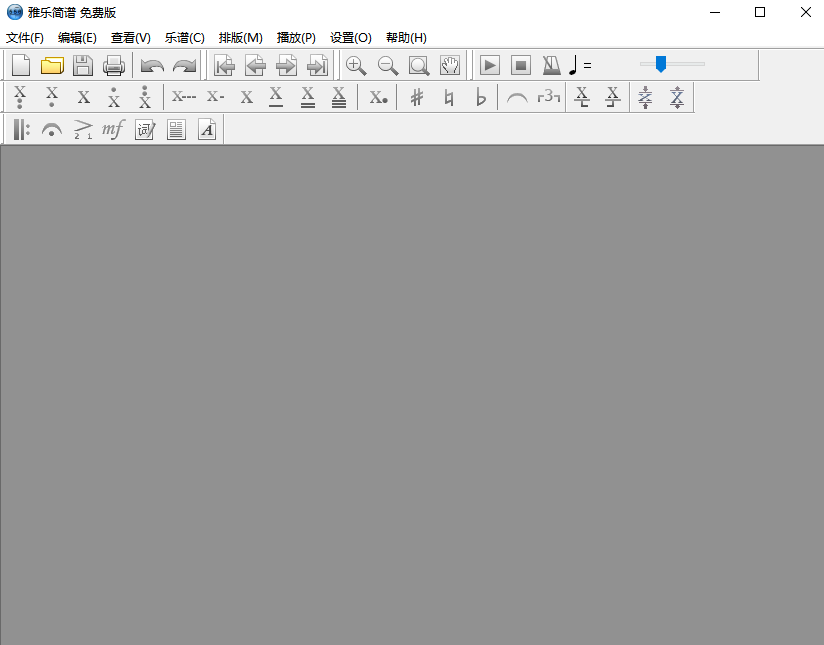Screen dimensions: 824x645
Task: Select note with two dots below
Action: (x=20, y=97)
